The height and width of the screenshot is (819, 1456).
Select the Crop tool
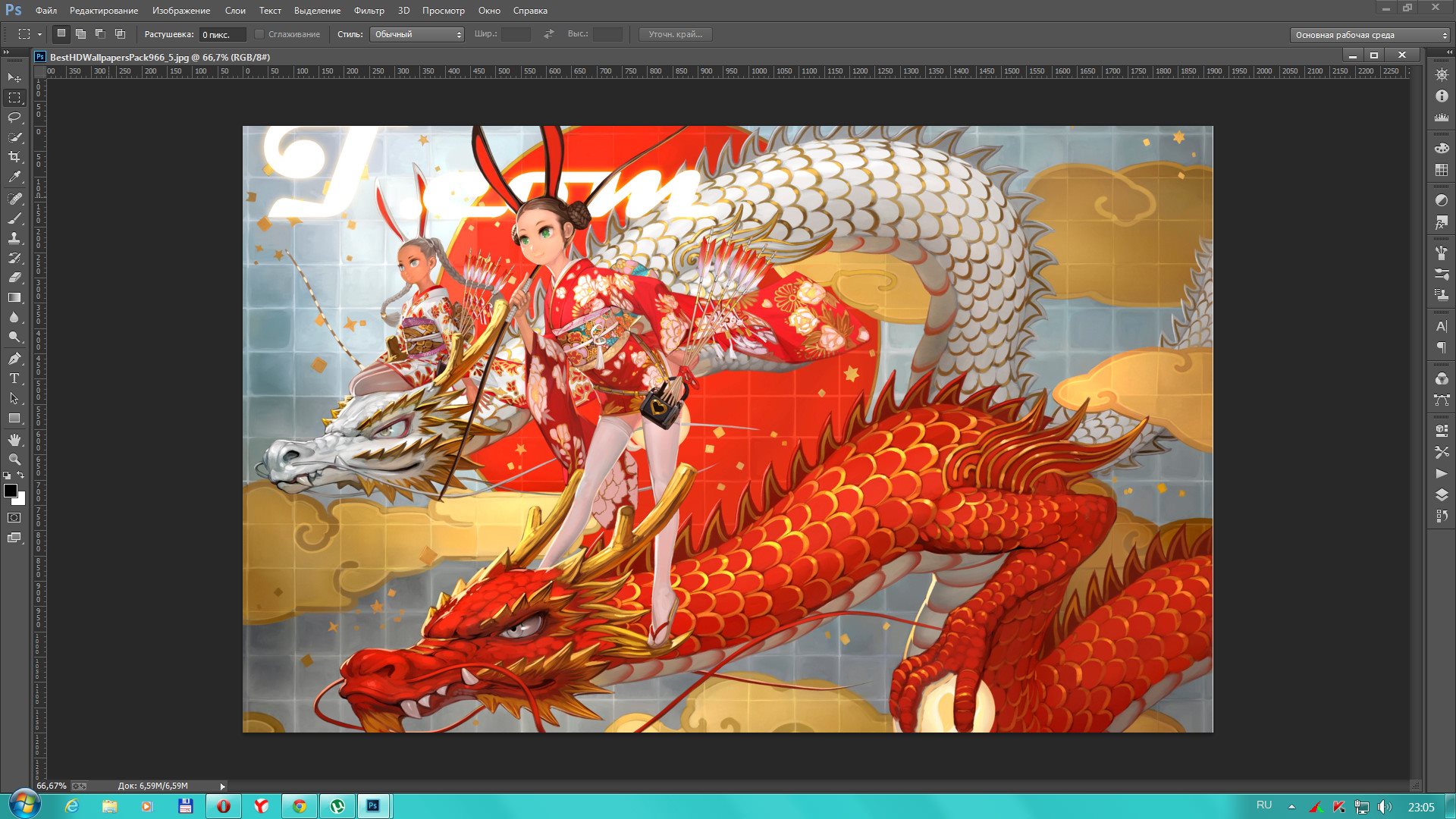[x=14, y=157]
